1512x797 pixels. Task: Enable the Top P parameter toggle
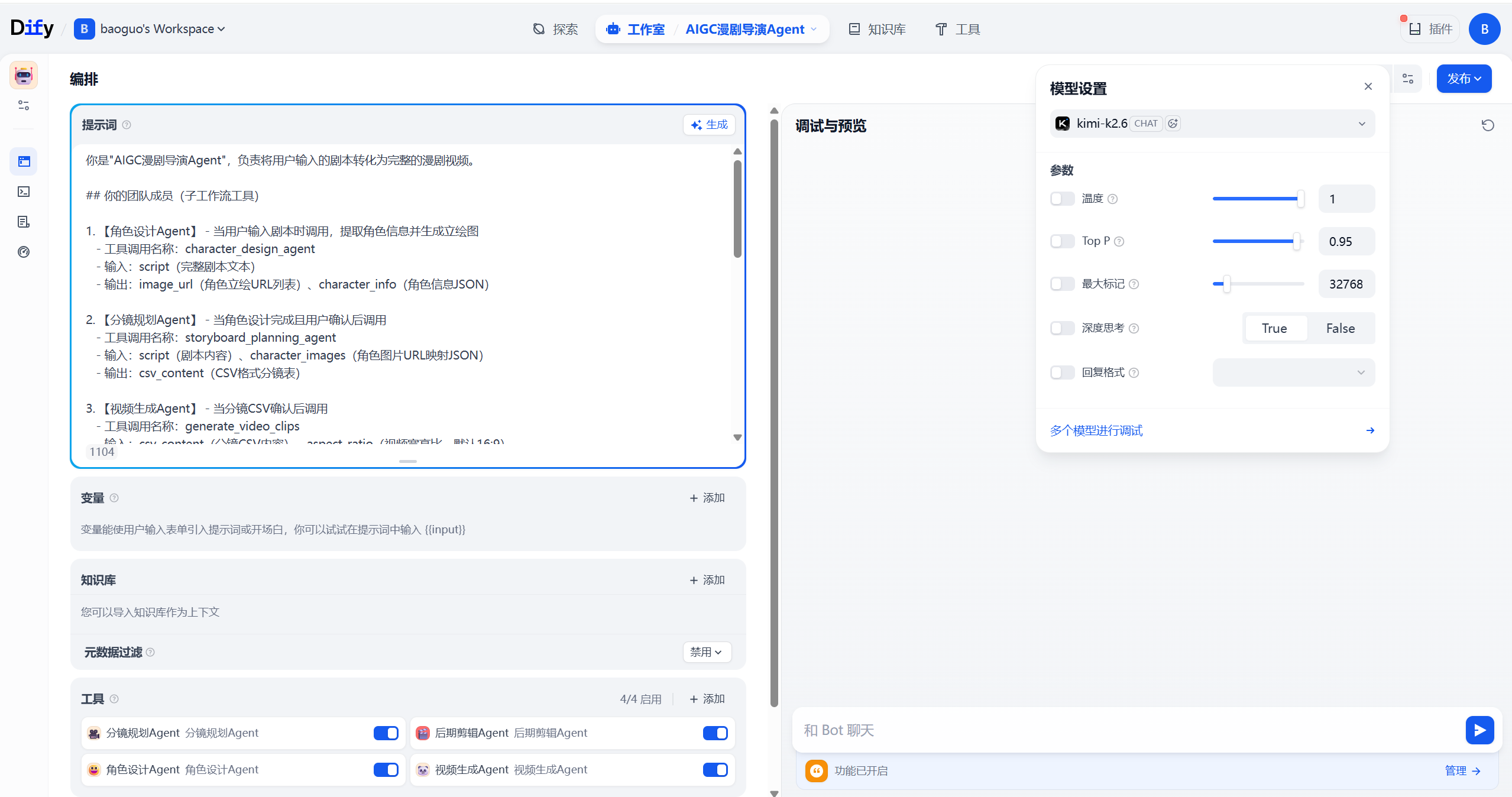click(1062, 241)
